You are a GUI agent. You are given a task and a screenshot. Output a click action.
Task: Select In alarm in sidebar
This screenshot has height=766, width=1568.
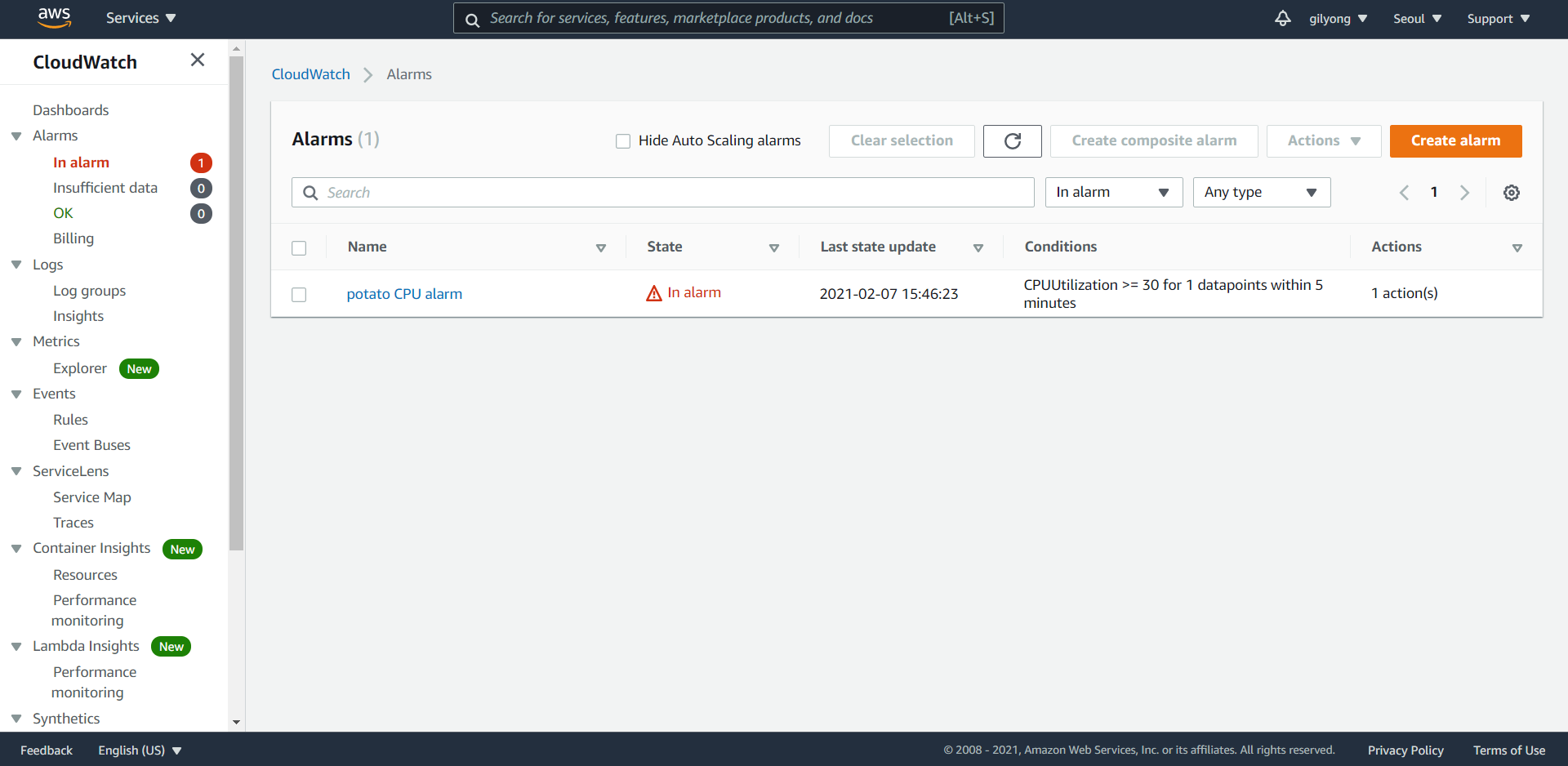[81, 163]
